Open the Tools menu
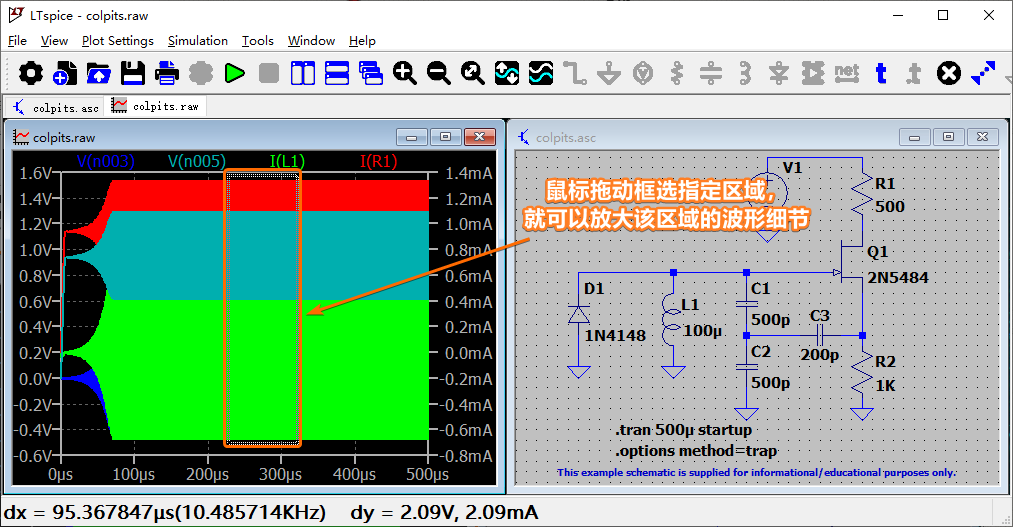This screenshot has width=1013, height=527. (258, 41)
